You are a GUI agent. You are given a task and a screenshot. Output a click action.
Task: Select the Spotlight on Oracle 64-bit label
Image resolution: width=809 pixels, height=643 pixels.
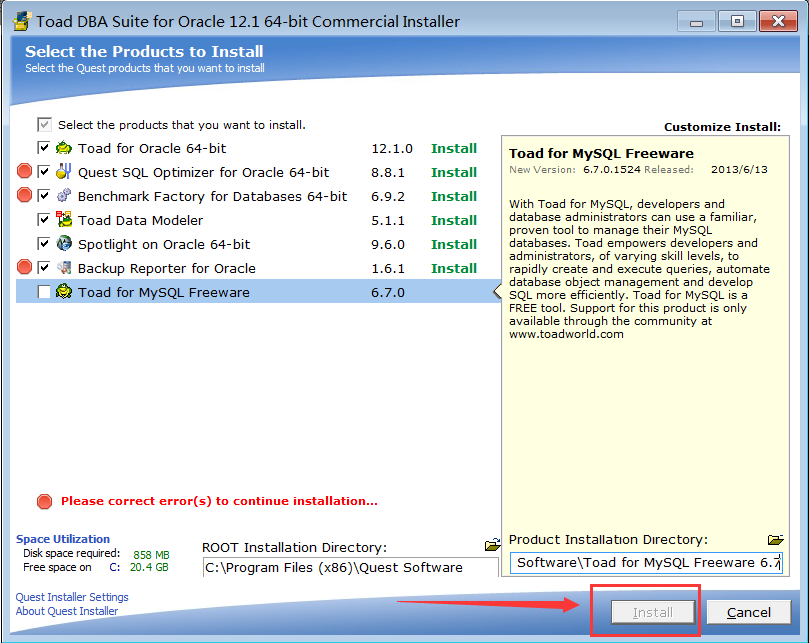point(164,245)
